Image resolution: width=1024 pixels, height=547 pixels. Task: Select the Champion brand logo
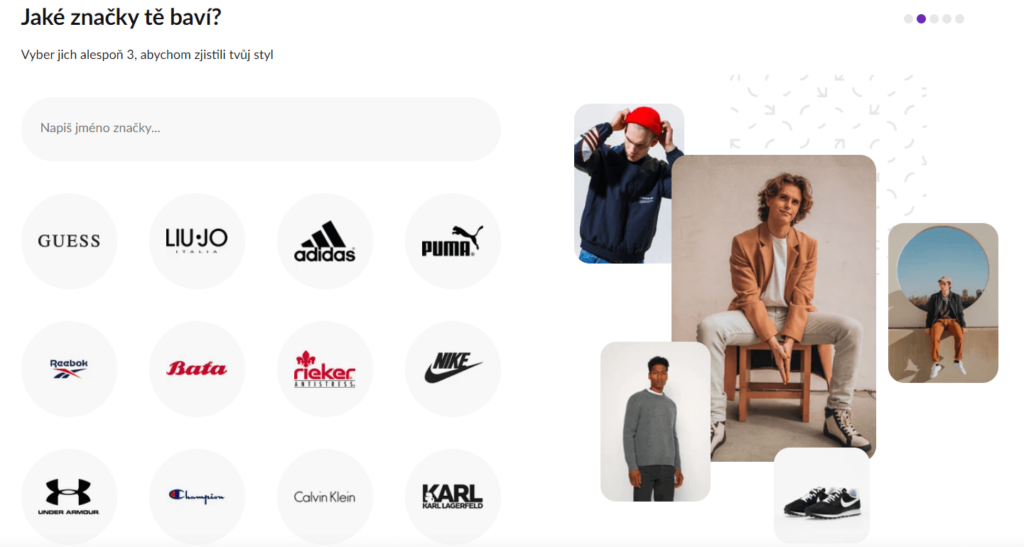[197, 497]
